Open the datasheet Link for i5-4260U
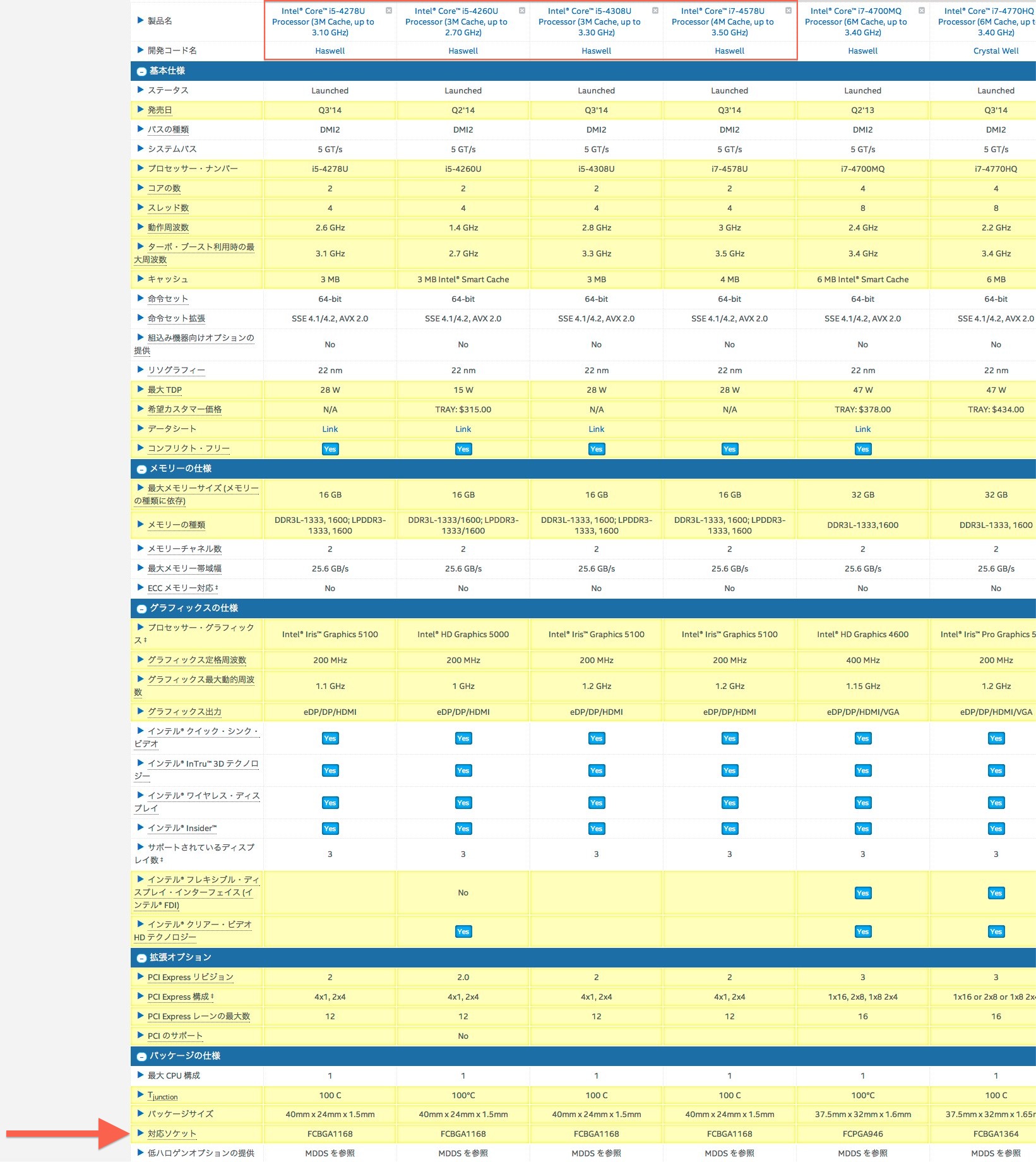1036x1162 pixels. click(463, 429)
